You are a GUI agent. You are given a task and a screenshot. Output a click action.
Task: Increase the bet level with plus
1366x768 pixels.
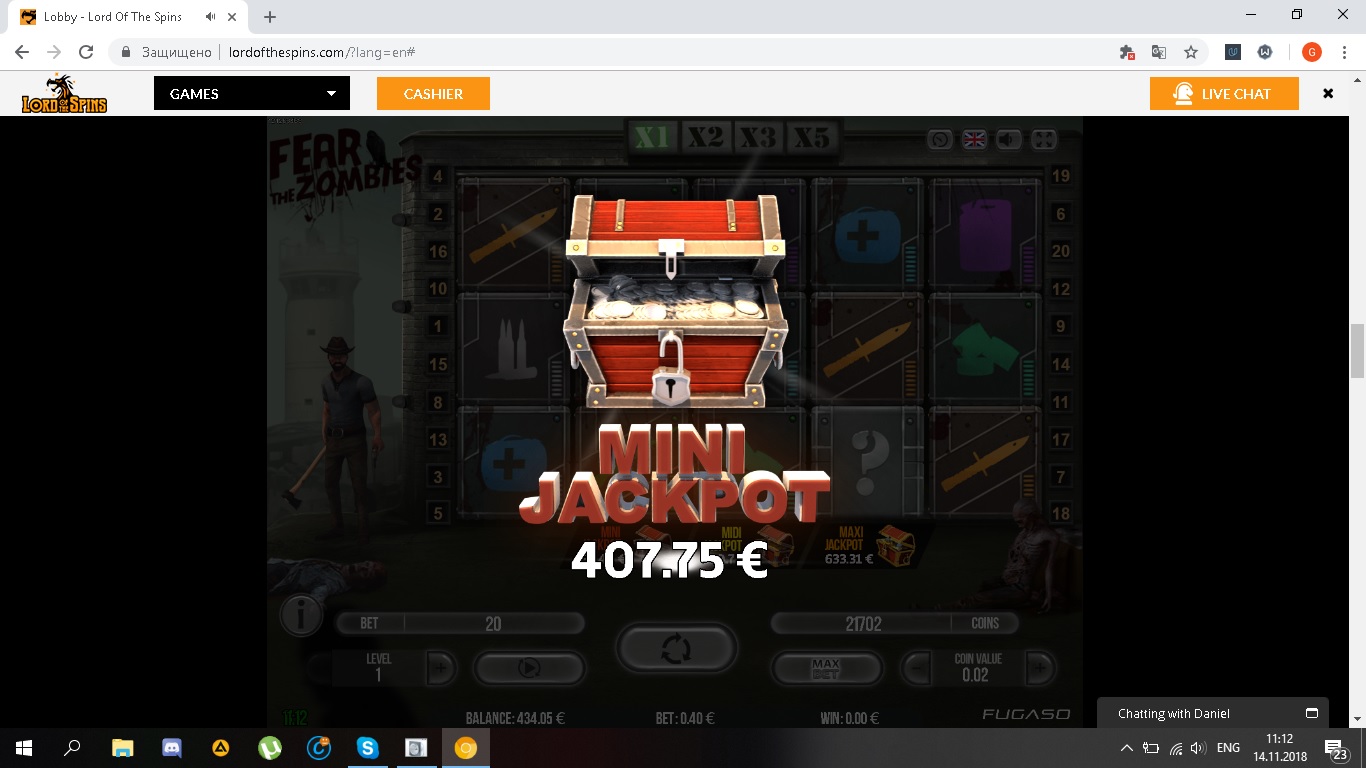(x=440, y=668)
